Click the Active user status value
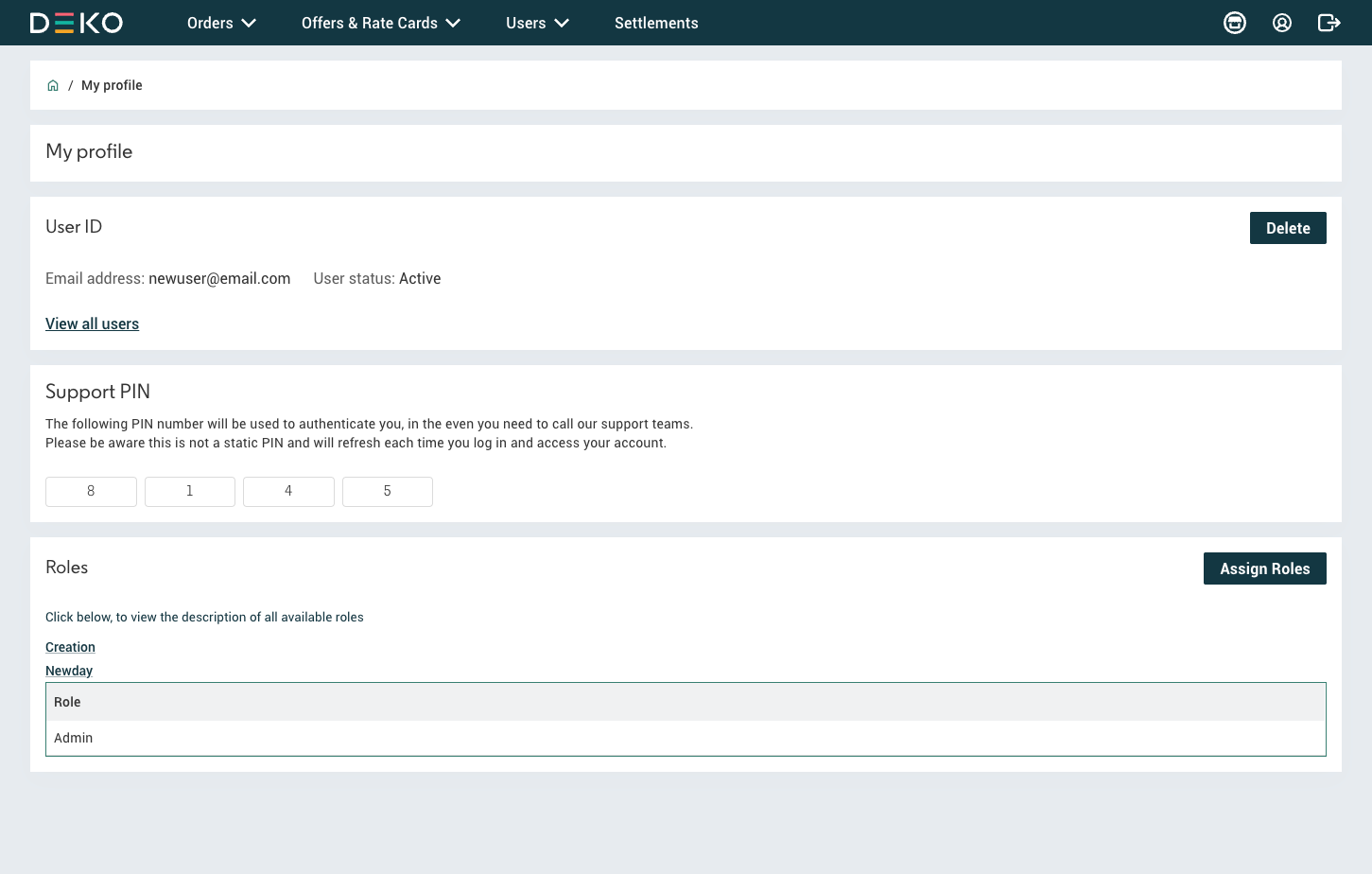1372x874 pixels. pyautogui.click(x=420, y=278)
